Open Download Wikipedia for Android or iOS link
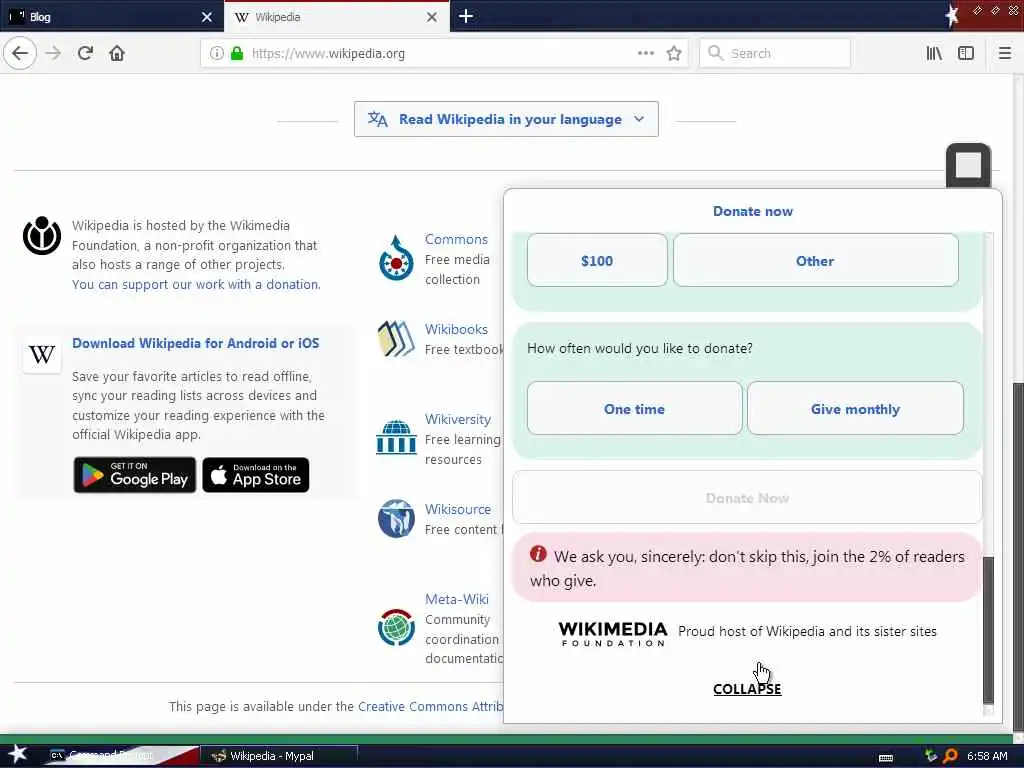 point(195,344)
